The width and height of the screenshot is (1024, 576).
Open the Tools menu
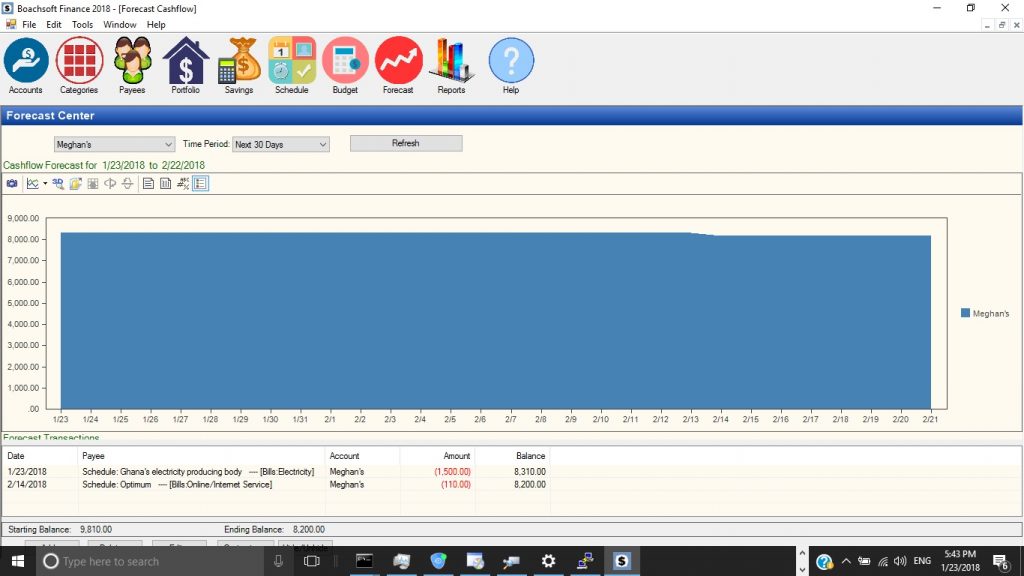[82, 25]
